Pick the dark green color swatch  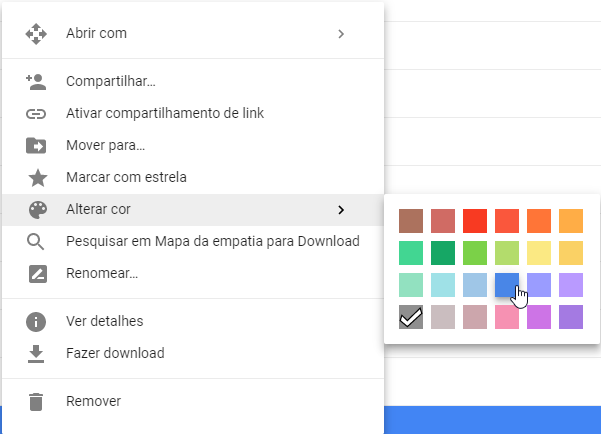click(442, 252)
